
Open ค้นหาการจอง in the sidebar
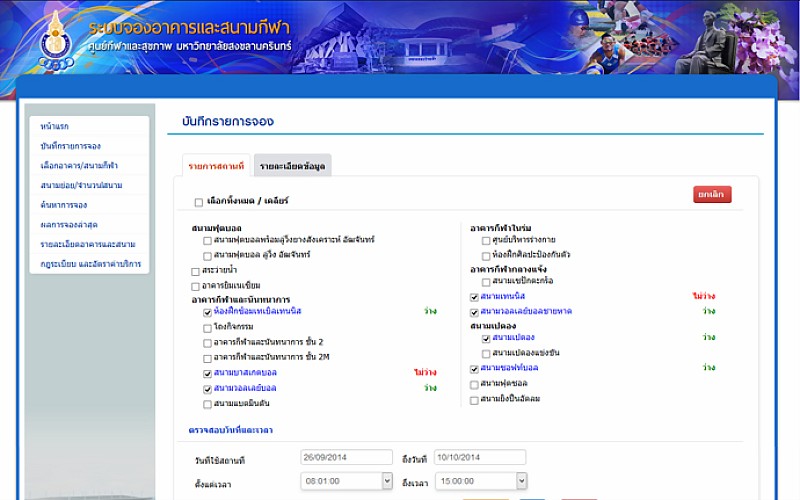[x=64, y=205]
